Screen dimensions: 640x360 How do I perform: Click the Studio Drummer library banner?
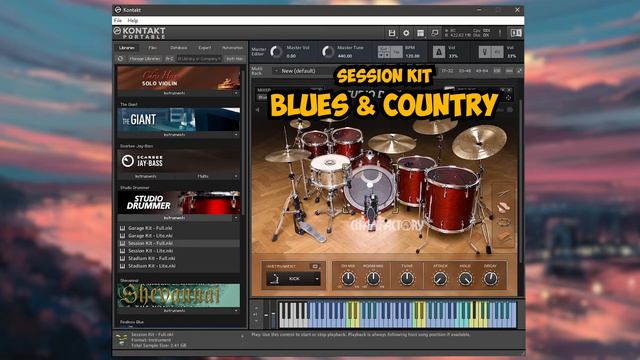coord(179,202)
